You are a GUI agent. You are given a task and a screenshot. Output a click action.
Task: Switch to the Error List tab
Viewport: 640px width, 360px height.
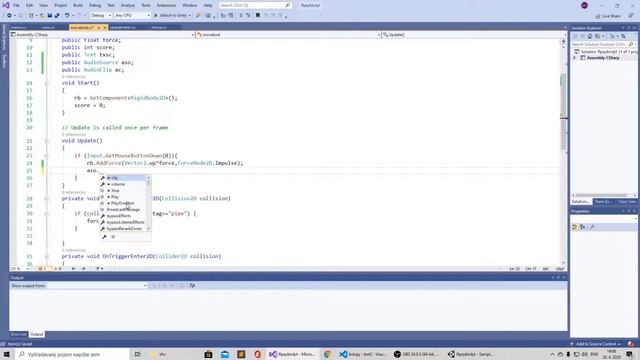[18, 334]
